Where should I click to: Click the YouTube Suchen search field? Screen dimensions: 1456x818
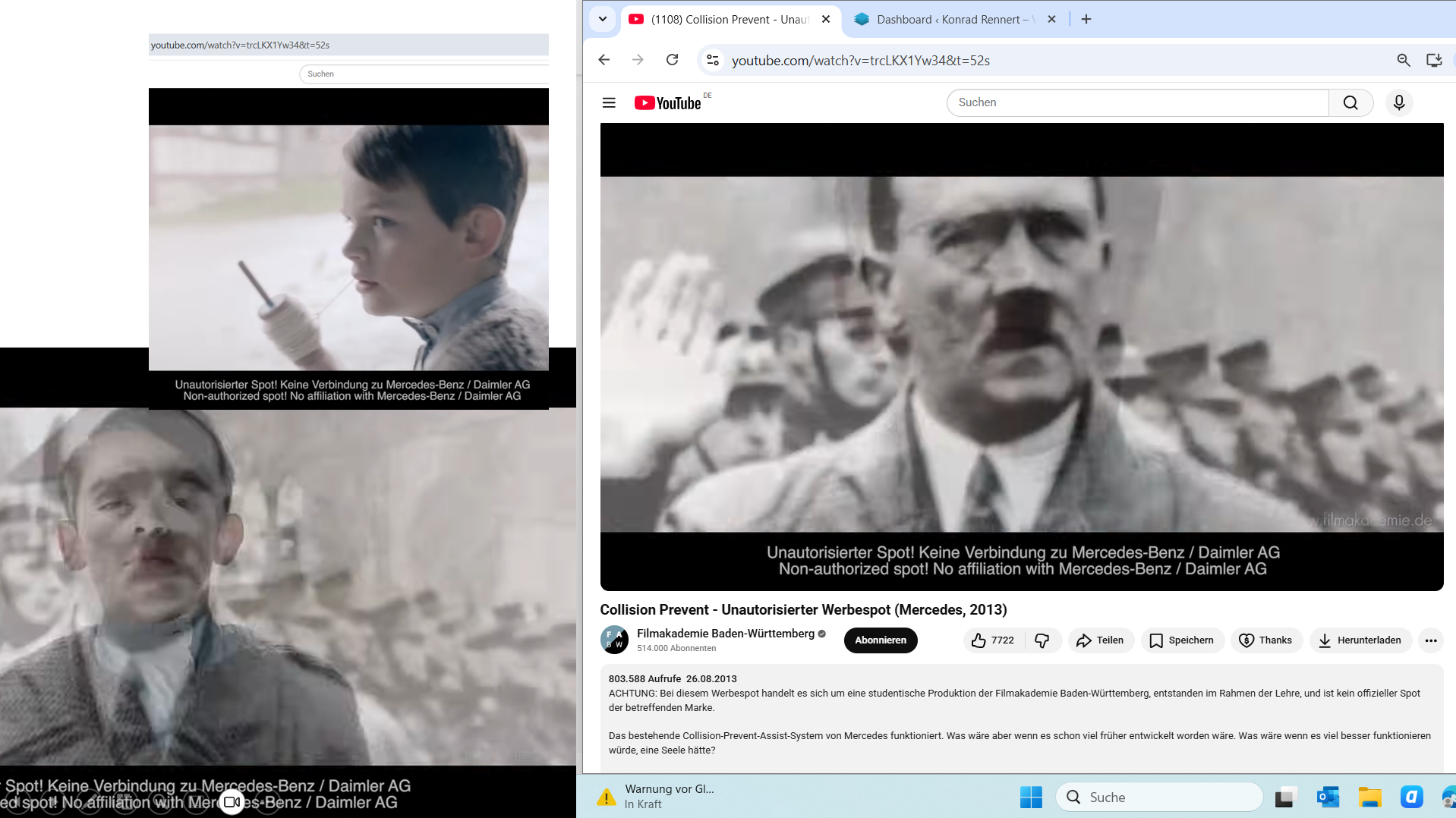point(1136,102)
